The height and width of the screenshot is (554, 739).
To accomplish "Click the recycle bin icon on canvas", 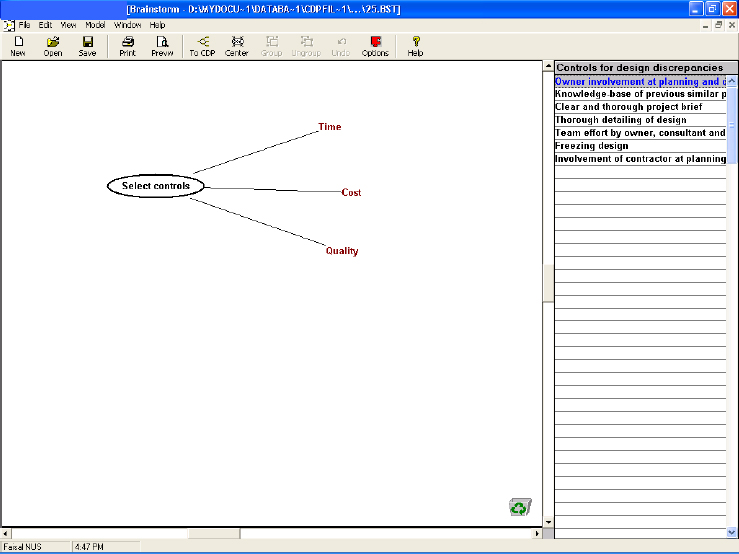I will coord(520,507).
